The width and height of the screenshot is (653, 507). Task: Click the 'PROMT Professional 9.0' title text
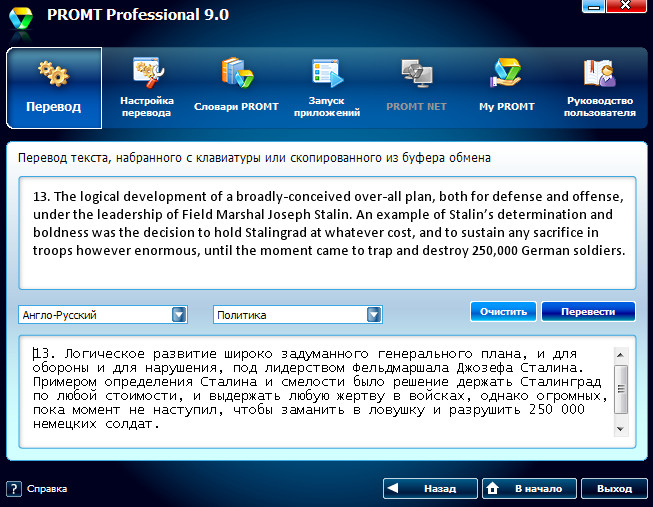(138, 15)
